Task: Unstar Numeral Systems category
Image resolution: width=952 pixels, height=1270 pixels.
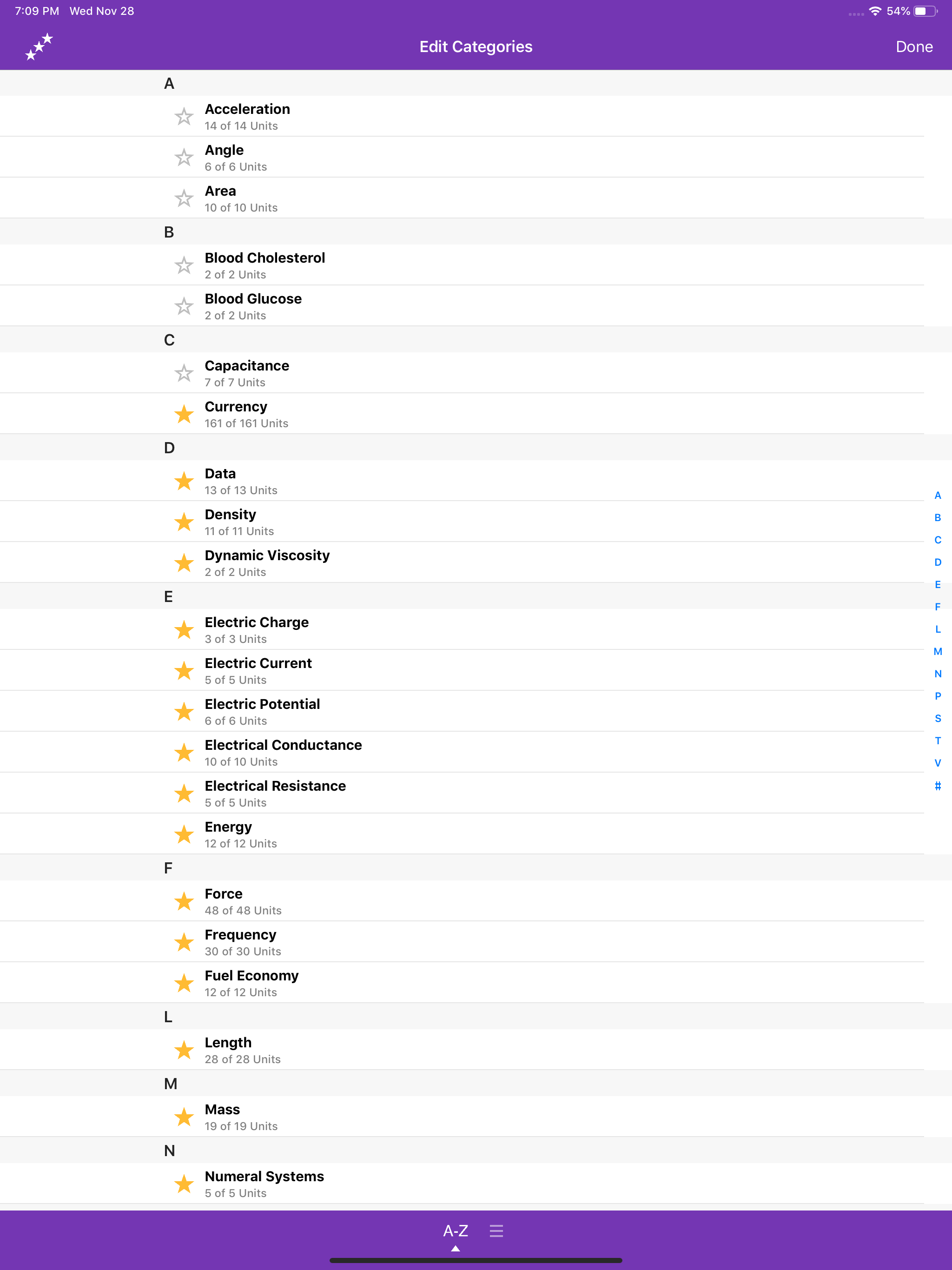Action: (x=184, y=1184)
